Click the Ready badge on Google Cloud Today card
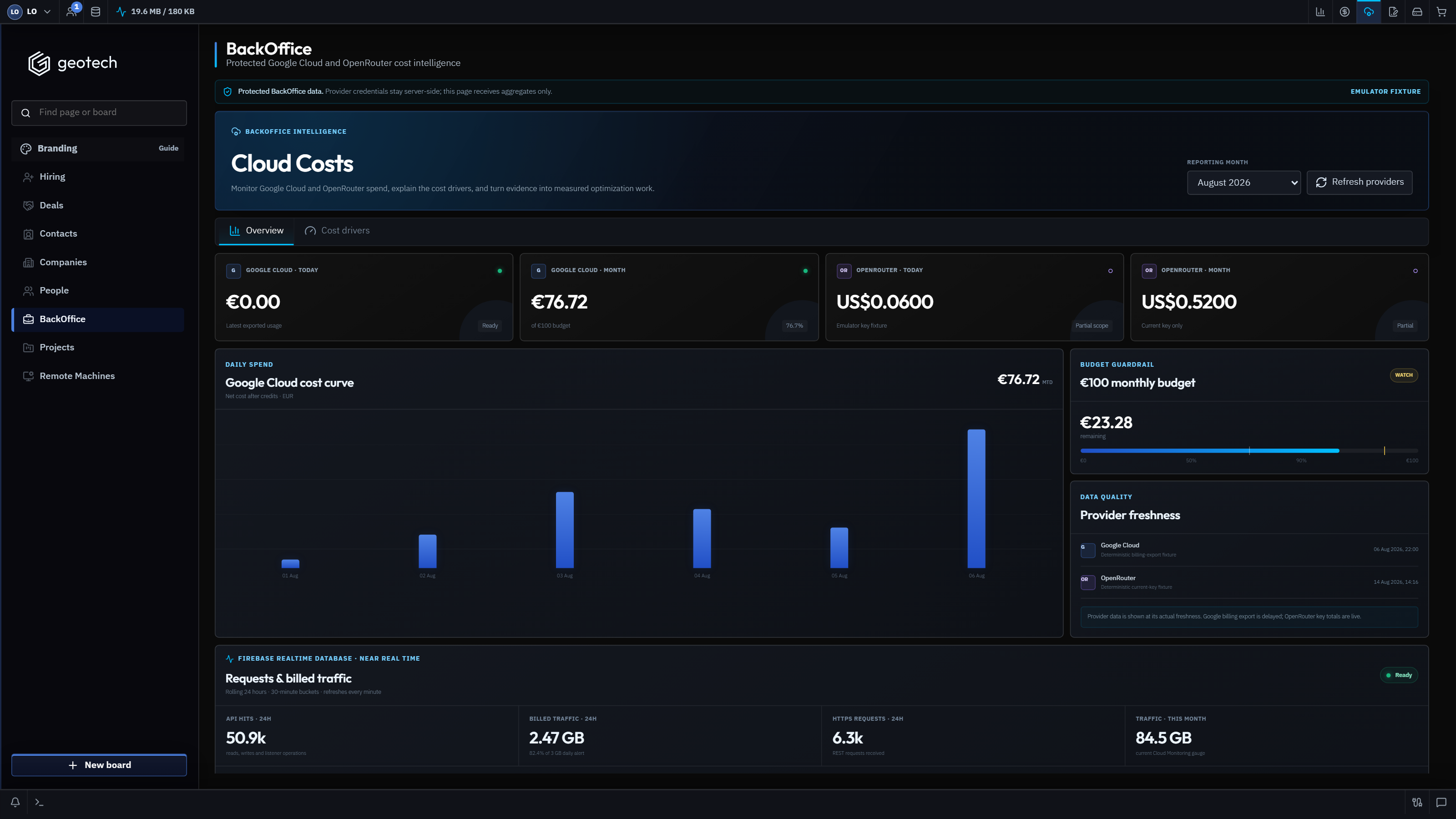This screenshot has width=1456, height=819. point(490,326)
